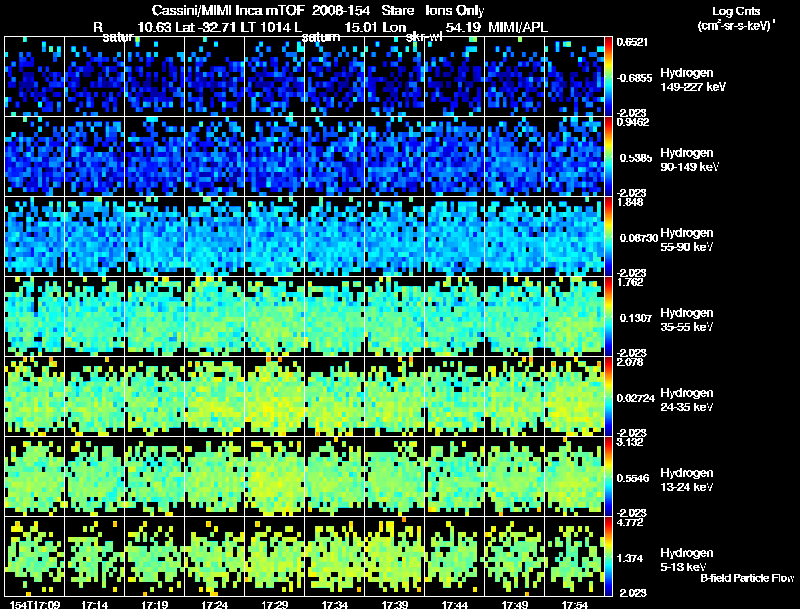Viewport: 800px width, 609px height.
Task: Click the 17:14 time axis label
Action: (94, 605)
